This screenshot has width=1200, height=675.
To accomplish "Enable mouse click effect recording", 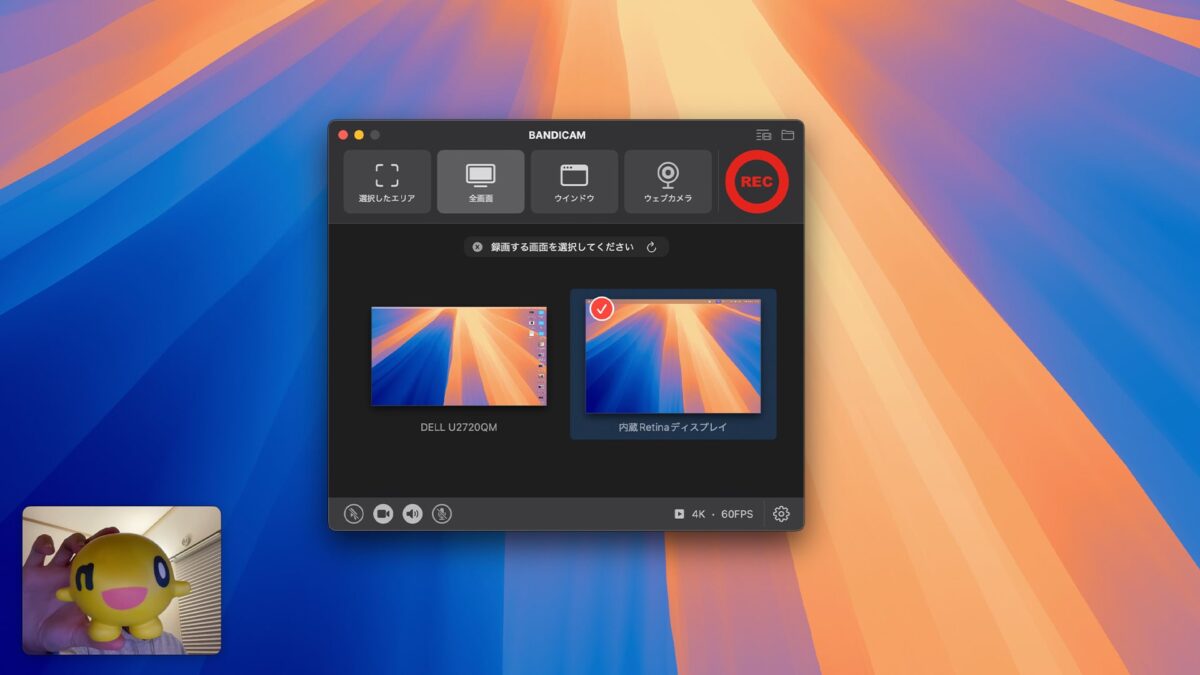I will [x=352, y=514].
